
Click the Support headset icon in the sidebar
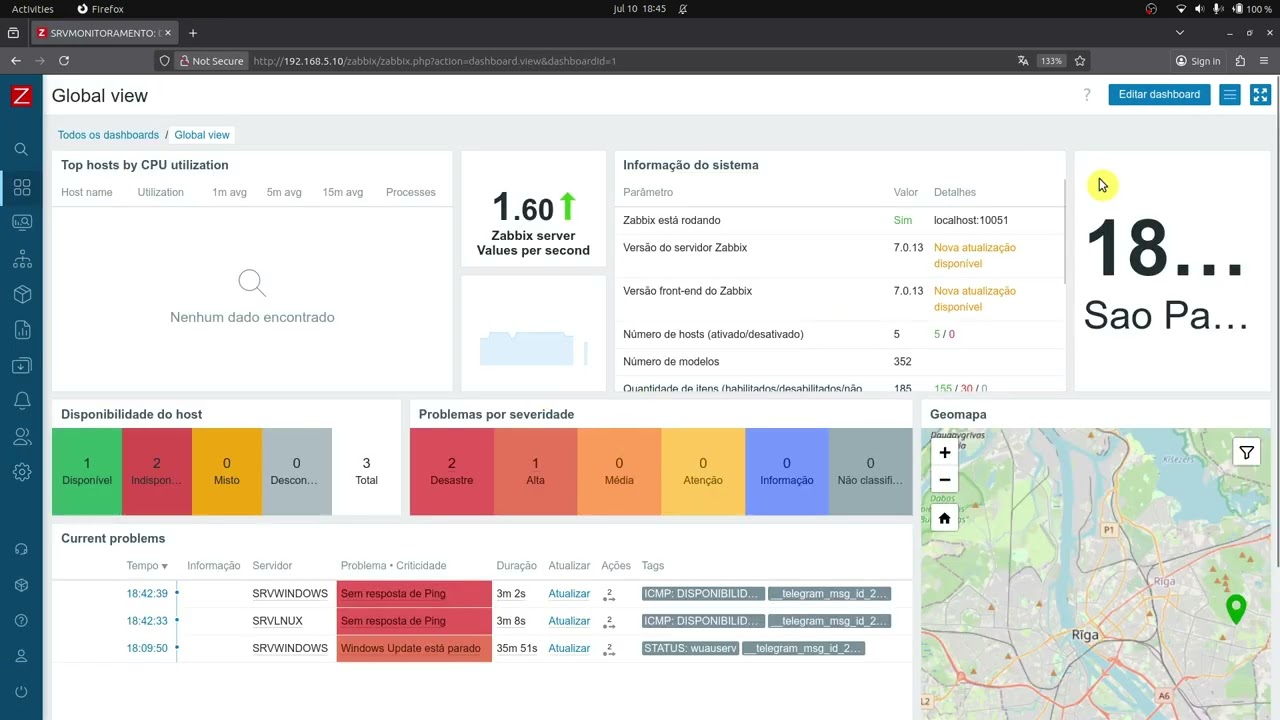point(21,549)
